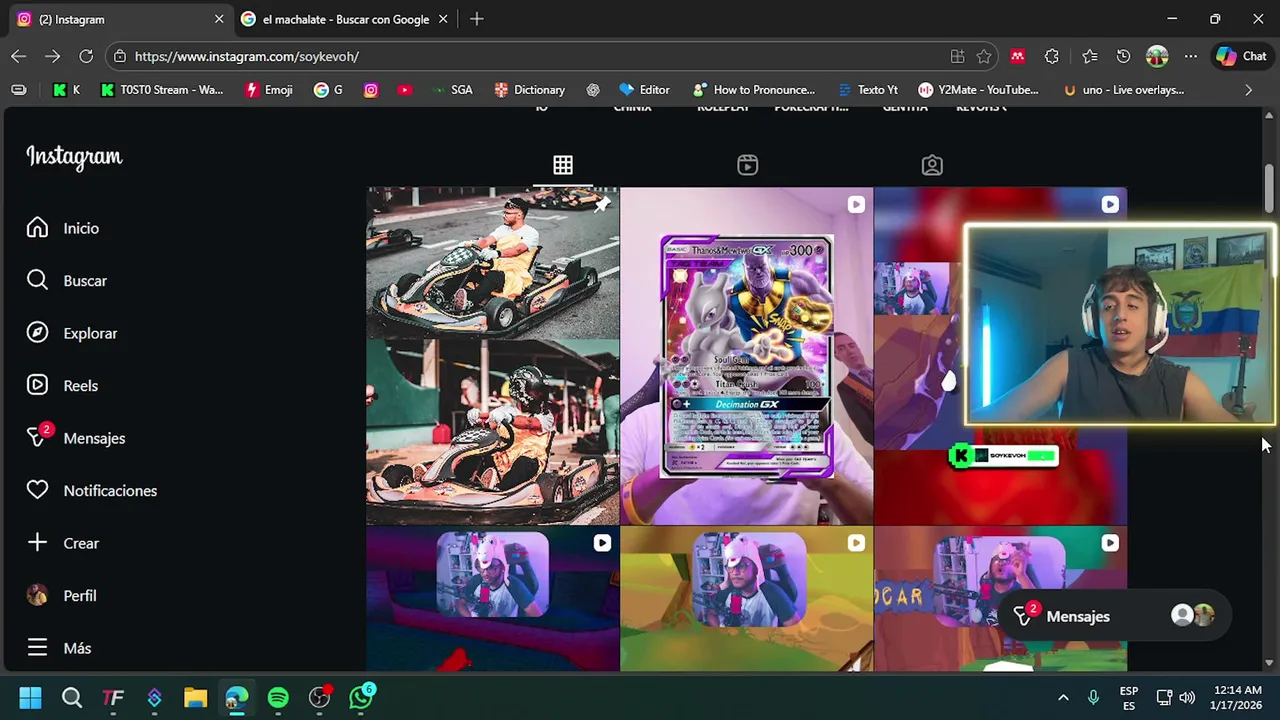Viewport: 1280px width, 720px height.
Task: Switch to the posts grid tab
Action: 563,165
